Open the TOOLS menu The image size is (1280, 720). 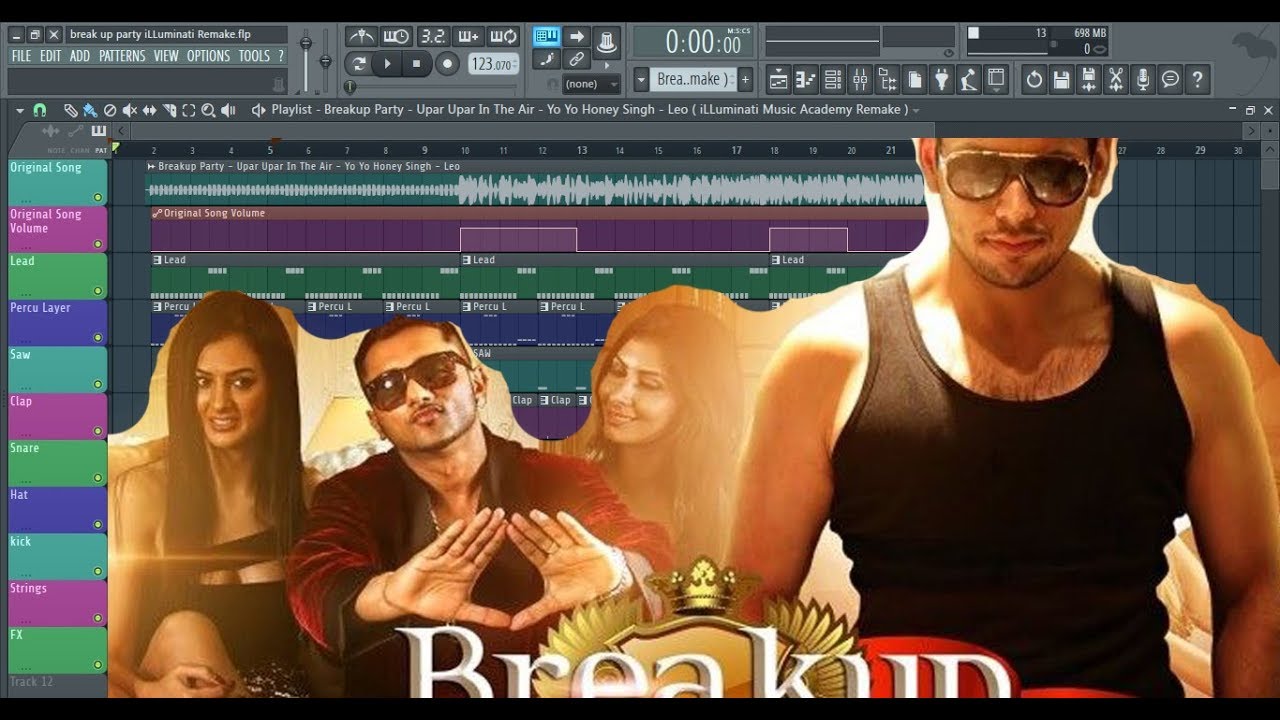coord(254,56)
